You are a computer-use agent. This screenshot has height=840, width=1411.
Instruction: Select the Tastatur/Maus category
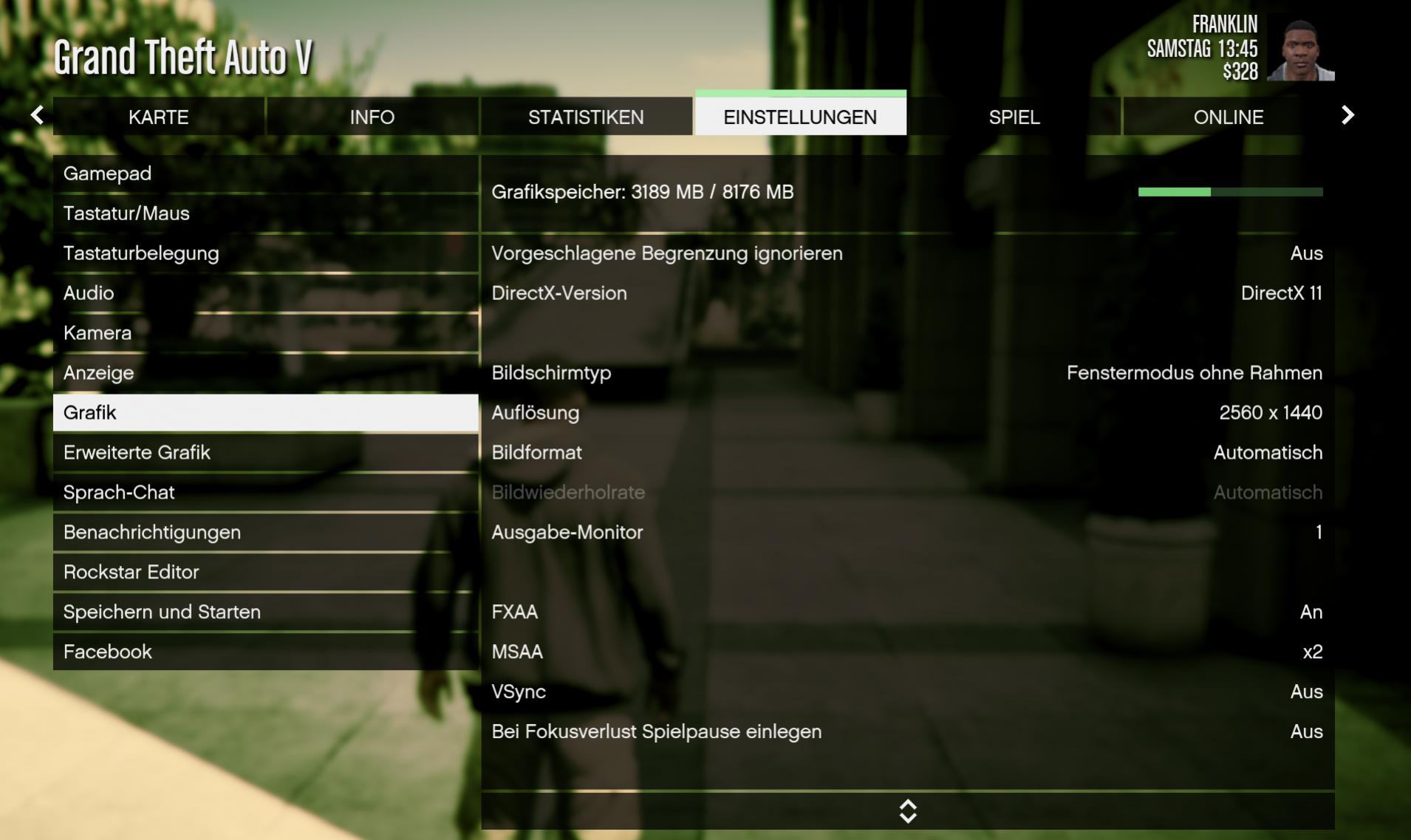tap(266, 214)
